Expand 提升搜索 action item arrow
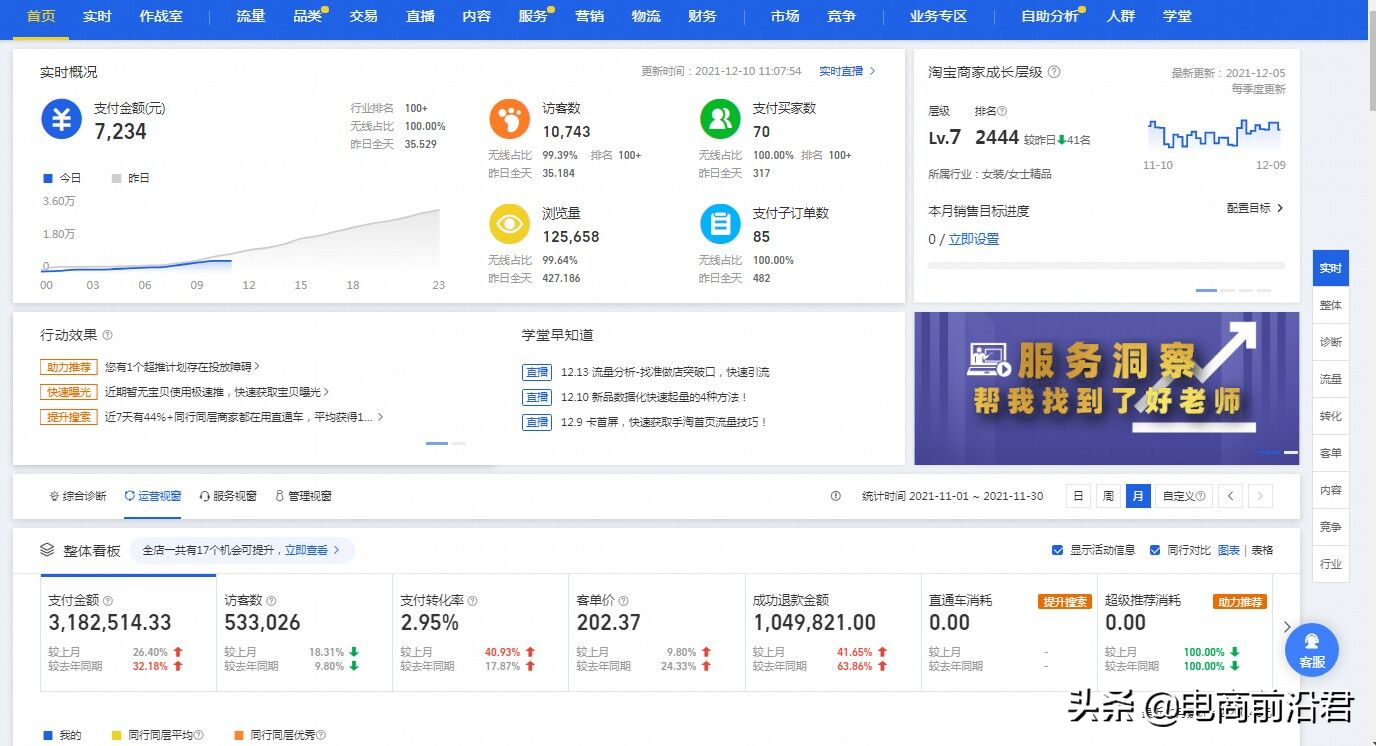 [380, 417]
